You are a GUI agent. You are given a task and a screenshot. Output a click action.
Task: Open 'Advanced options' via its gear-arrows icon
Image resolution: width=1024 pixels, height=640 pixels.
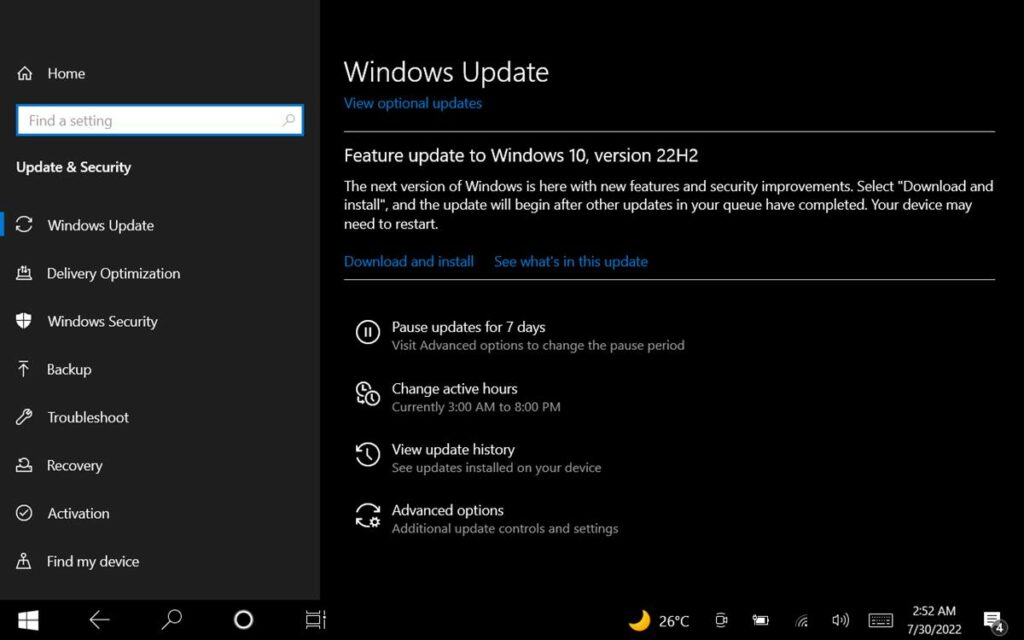coord(368,515)
